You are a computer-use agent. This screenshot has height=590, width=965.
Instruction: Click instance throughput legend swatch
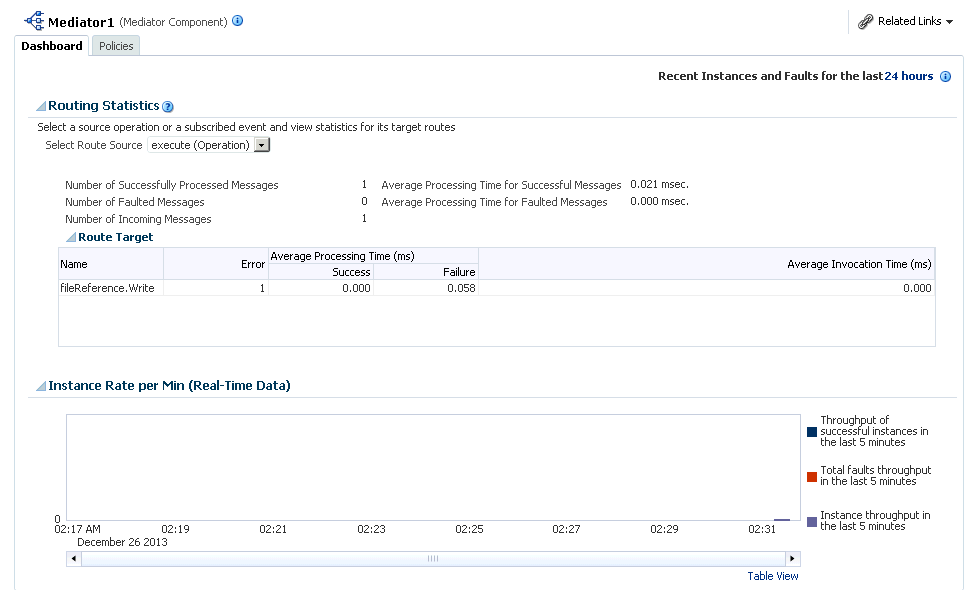pyautogui.click(x=811, y=521)
